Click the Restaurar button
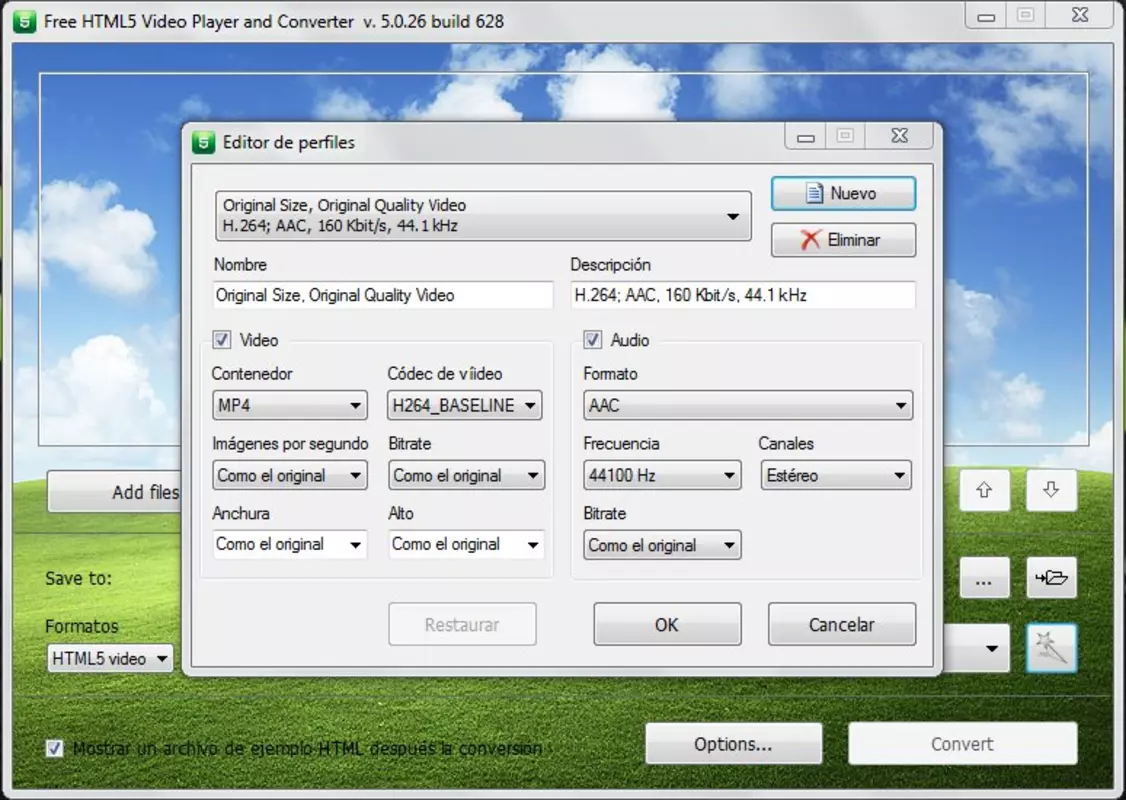Viewport: 1126px width, 800px height. tap(462, 624)
